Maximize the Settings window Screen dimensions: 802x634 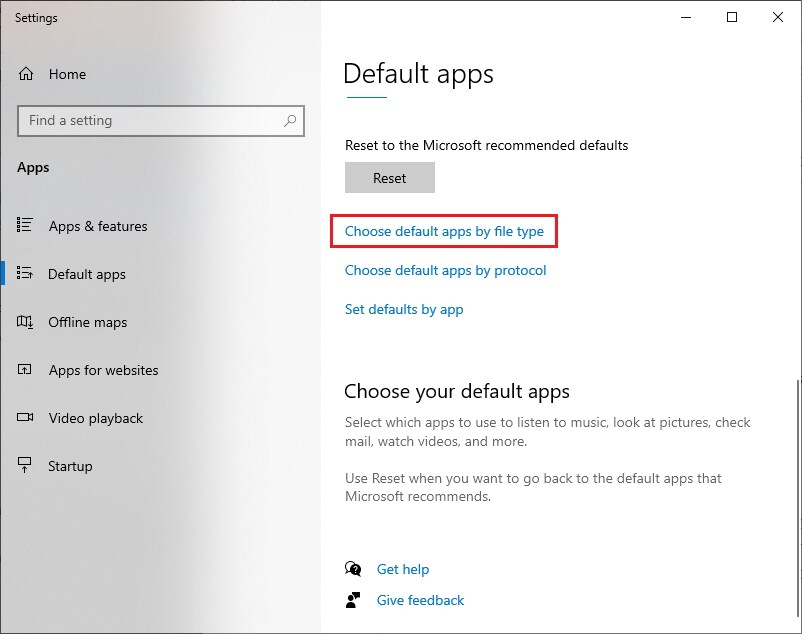(x=732, y=17)
